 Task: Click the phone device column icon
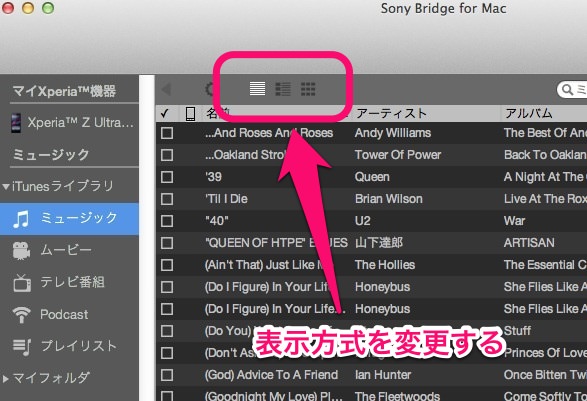[190, 113]
